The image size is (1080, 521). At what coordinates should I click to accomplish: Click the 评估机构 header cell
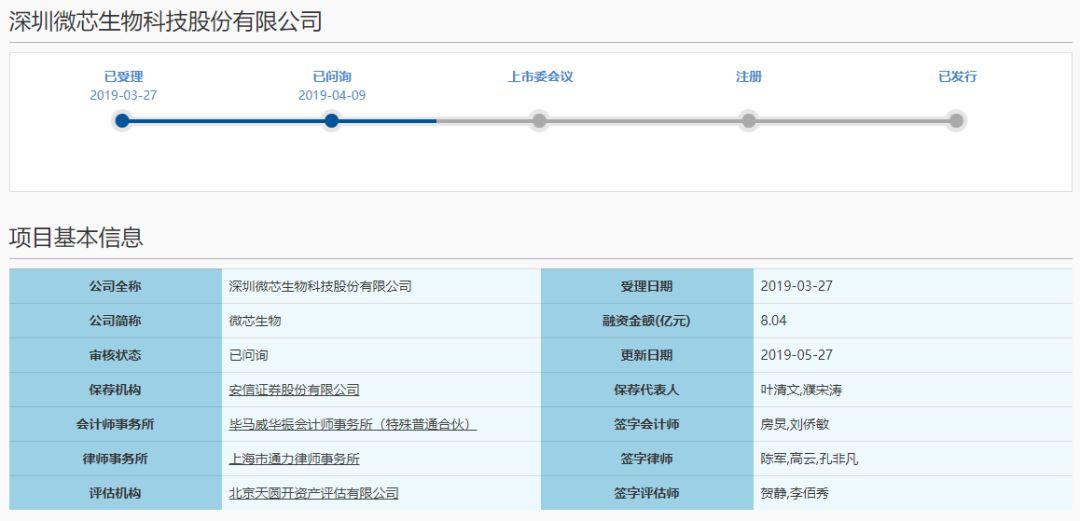(x=116, y=493)
